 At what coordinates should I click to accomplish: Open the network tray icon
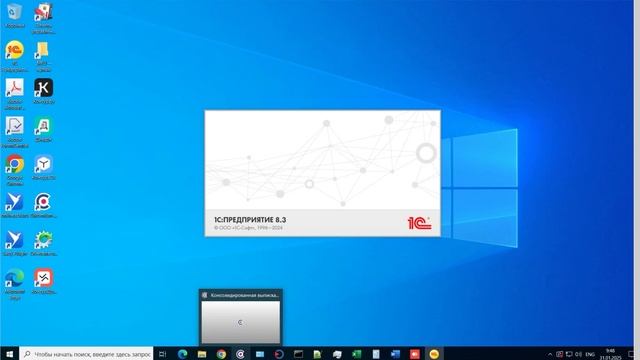coord(569,354)
